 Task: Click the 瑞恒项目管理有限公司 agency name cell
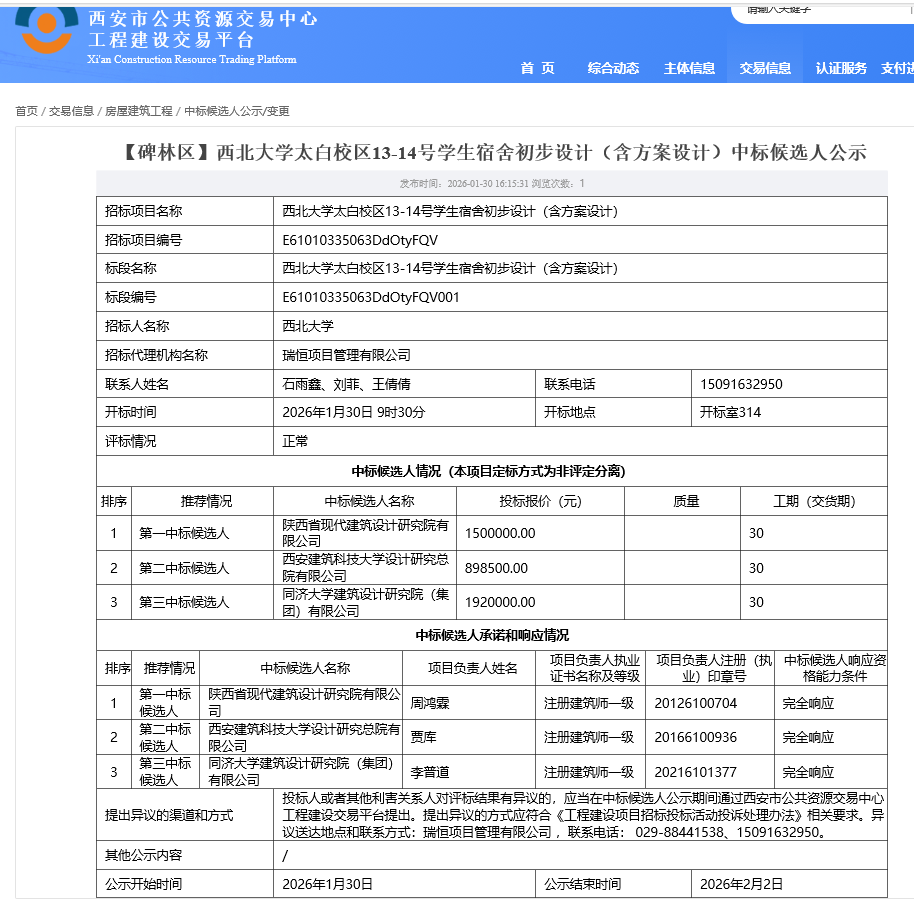[x=346, y=355]
